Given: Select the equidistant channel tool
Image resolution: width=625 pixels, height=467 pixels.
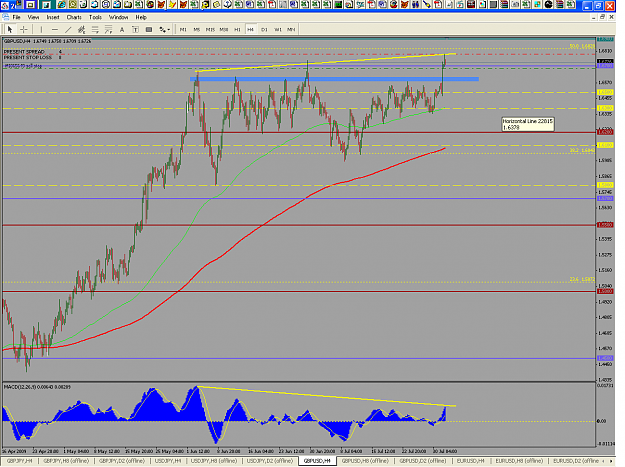Looking at the screenshot, I should tap(82, 29).
